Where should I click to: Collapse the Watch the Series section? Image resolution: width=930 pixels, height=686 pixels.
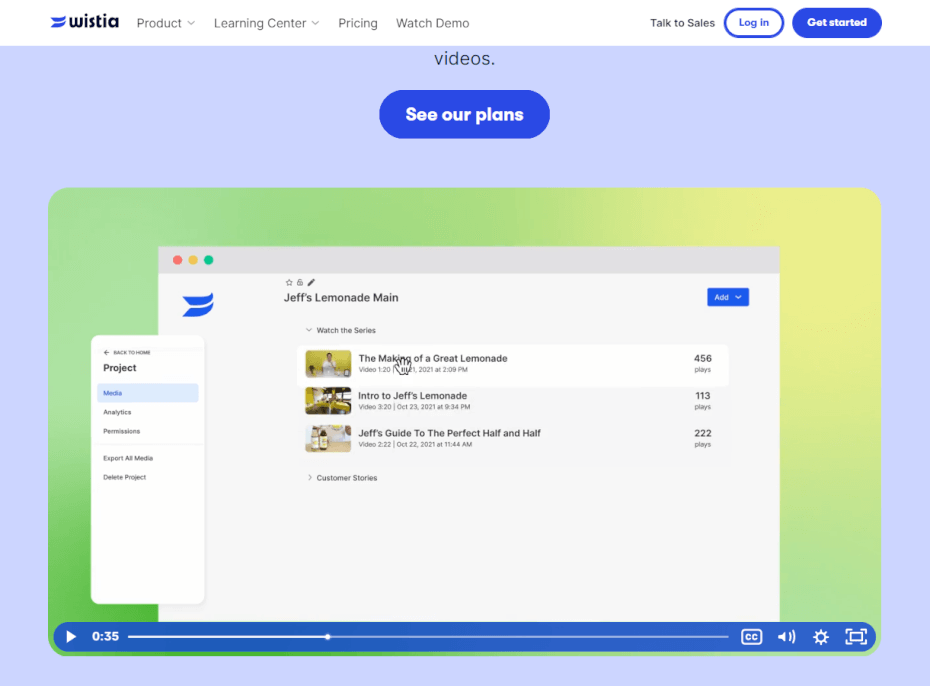pos(309,330)
